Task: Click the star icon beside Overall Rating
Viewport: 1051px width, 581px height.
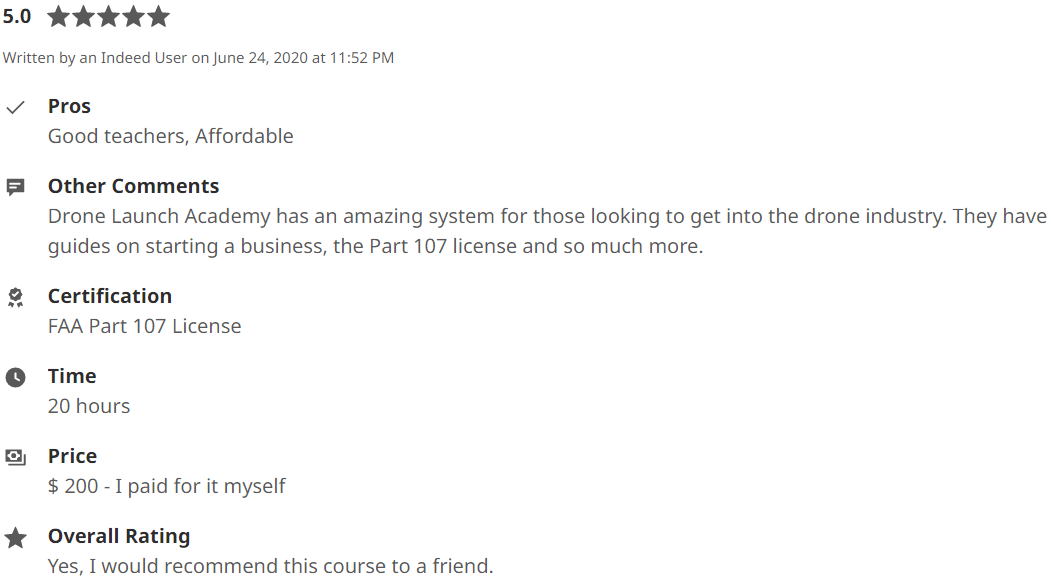Action: (15, 537)
